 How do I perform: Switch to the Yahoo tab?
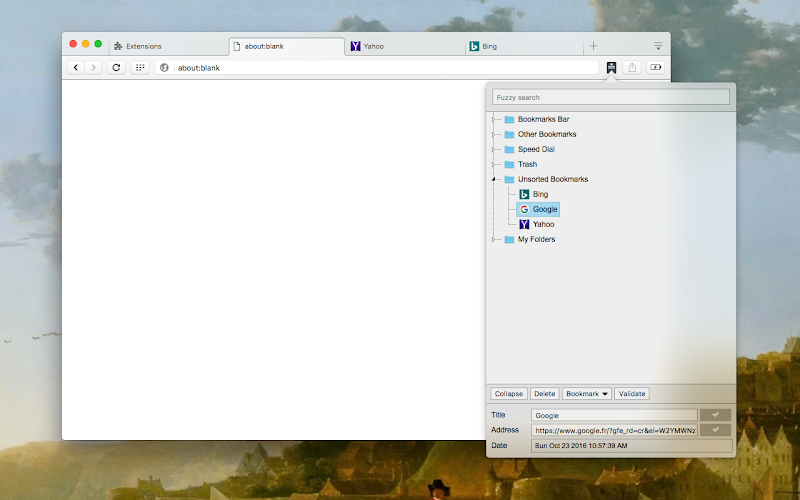pos(404,46)
